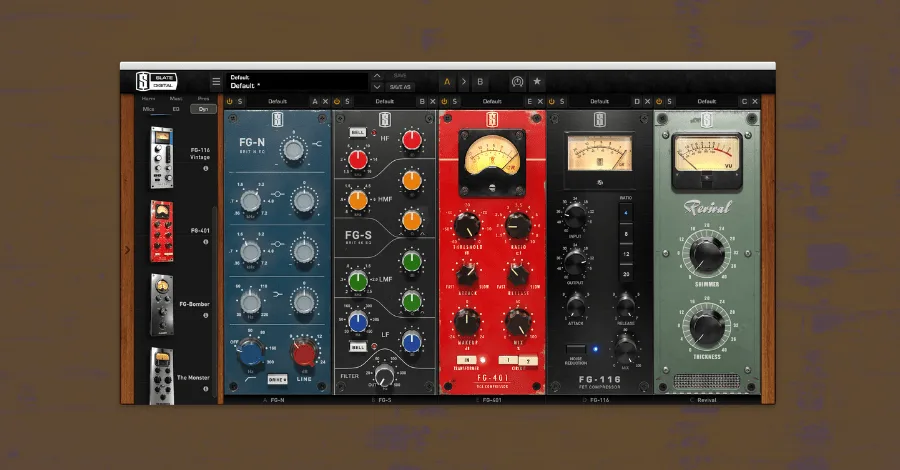Select the FG-Bomber thumbnail in the library
The image size is (900, 470).
click(162, 304)
